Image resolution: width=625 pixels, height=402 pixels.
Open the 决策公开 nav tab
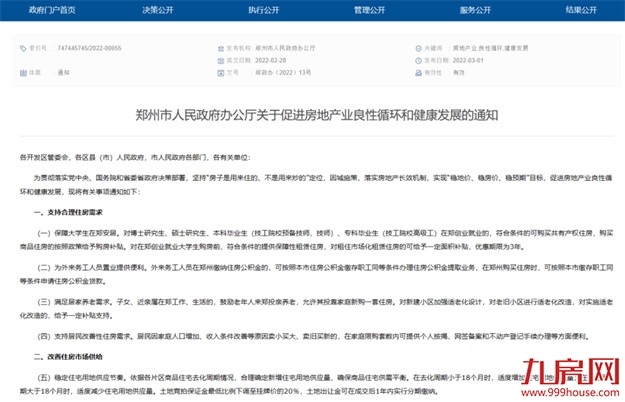(158, 10)
